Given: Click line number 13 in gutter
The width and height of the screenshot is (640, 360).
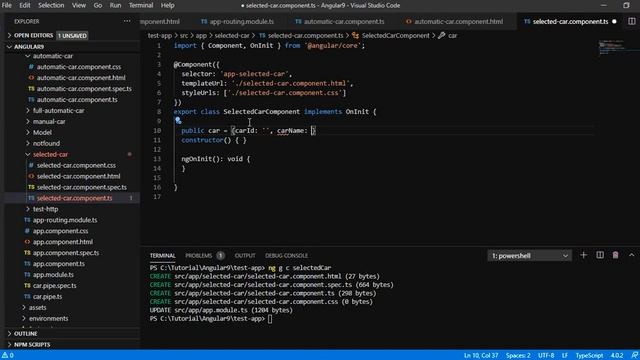Looking at the screenshot, I should coord(158,159).
